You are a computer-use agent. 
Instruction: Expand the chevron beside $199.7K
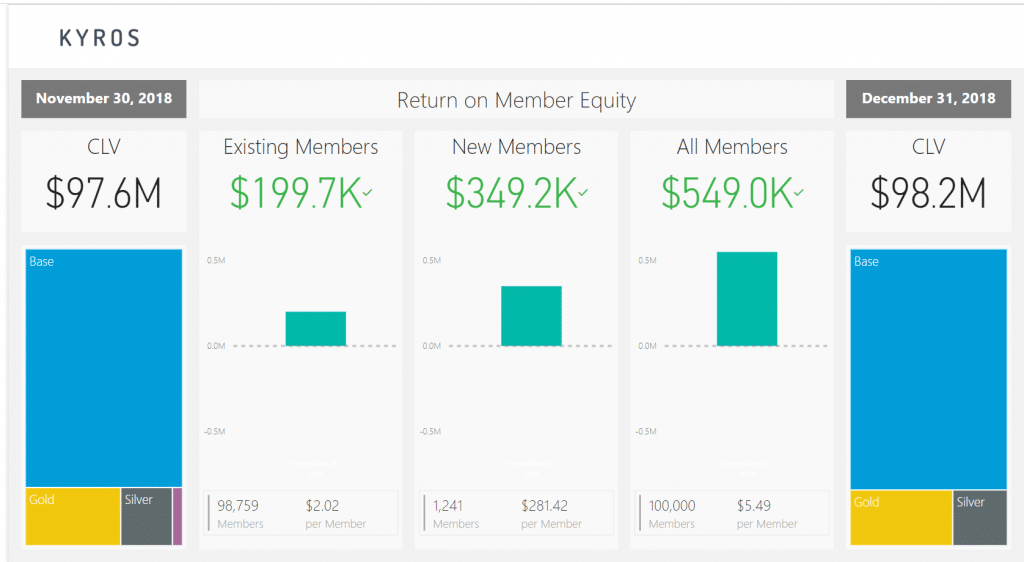click(x=369, y=192)
